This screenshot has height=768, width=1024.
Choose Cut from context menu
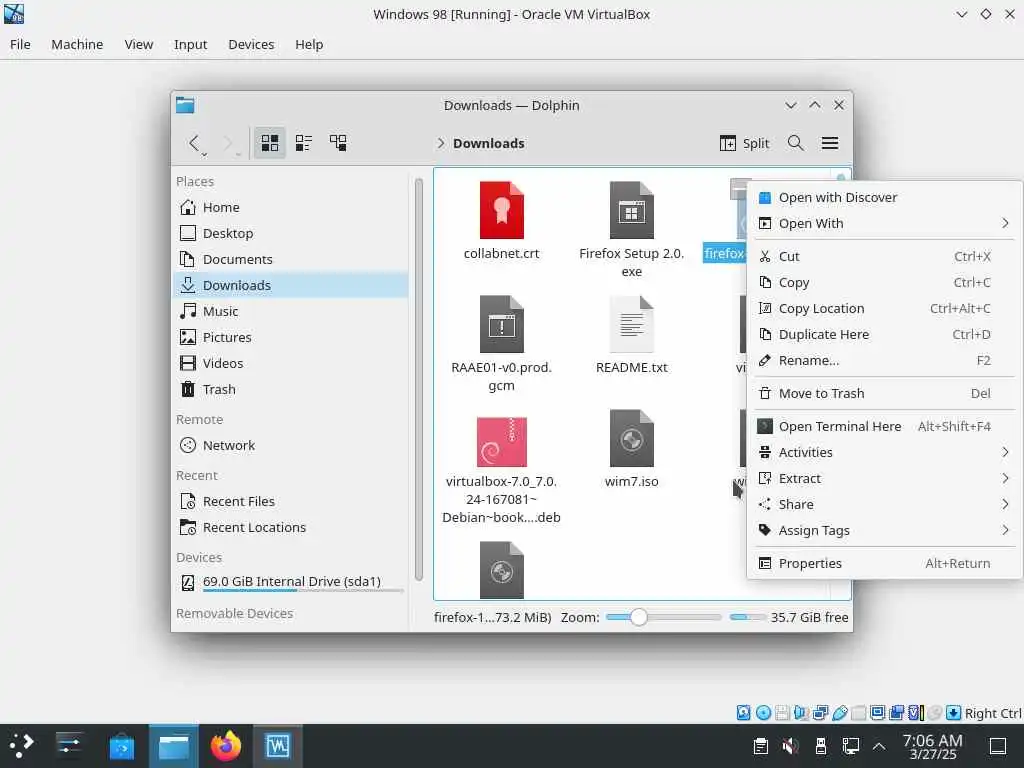tap(884, 257)
